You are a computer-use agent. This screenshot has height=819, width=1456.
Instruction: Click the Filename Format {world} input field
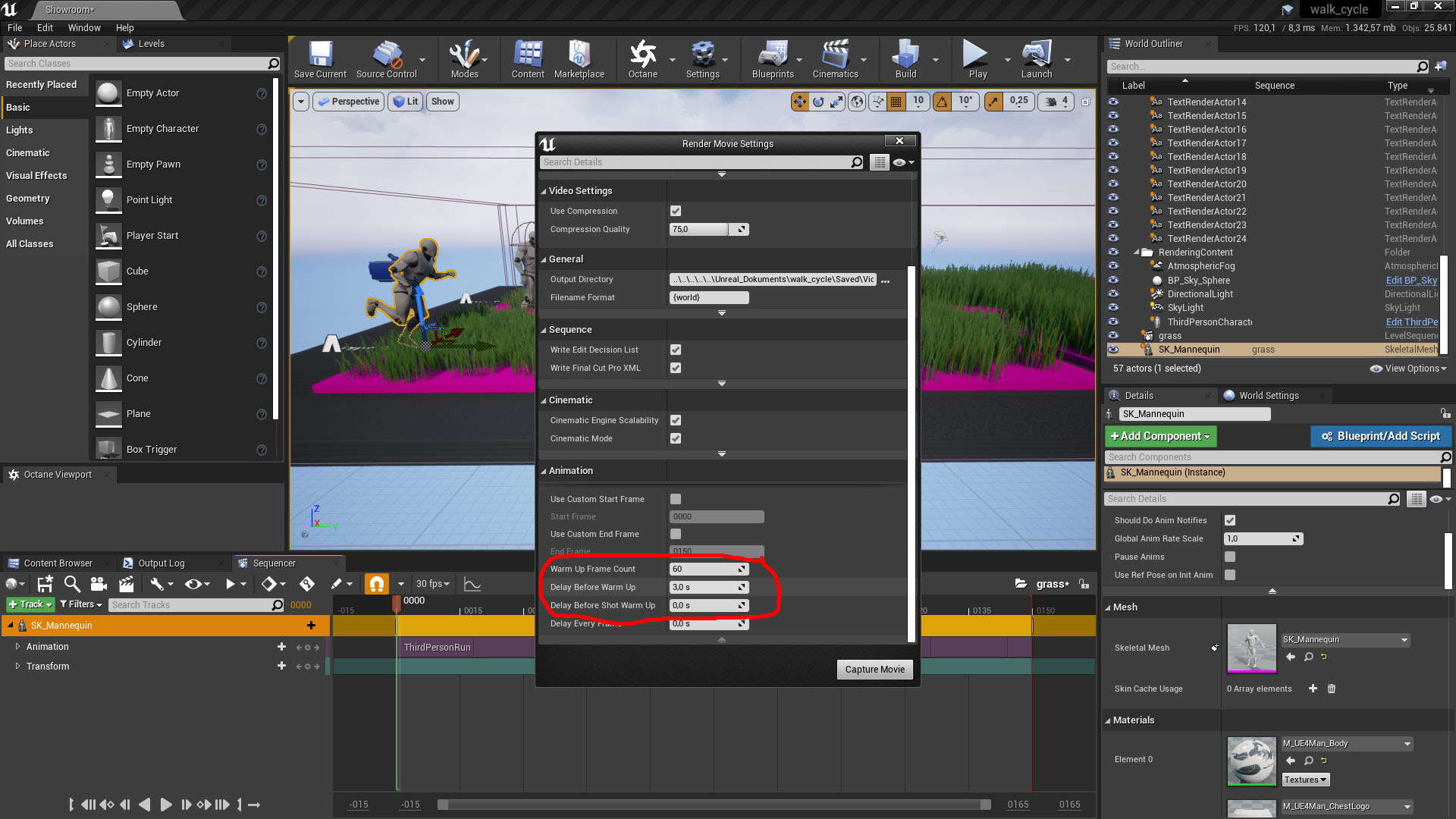[709, 298]
